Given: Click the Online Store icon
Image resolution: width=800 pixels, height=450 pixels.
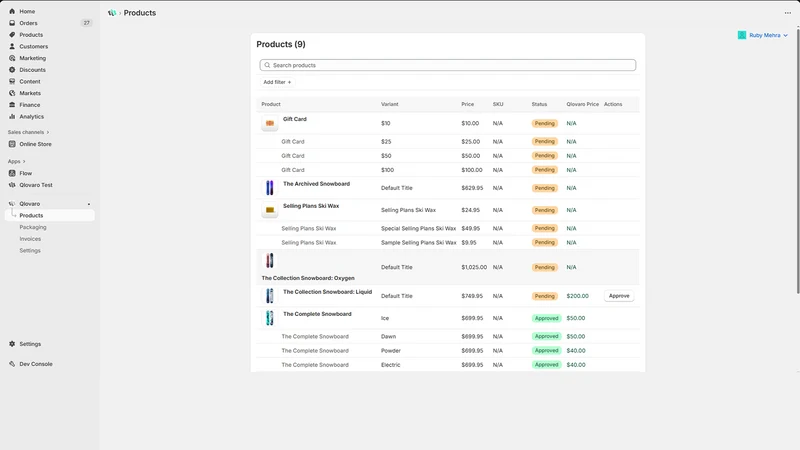Looking at the screenshot, I should pos(12,144).
